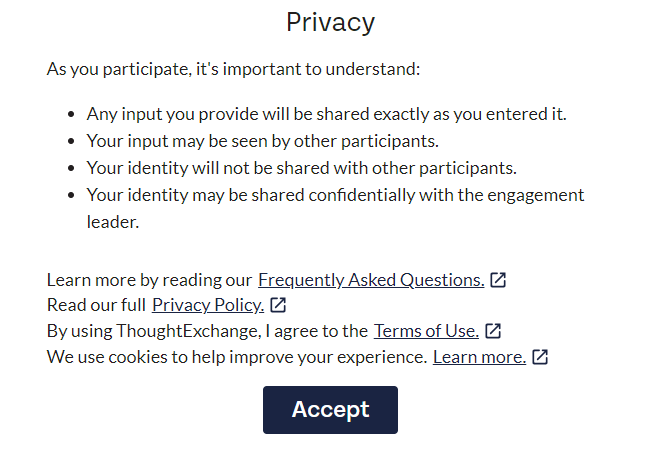Open the Terms of Use link
659x452 pixels.
click(x=426, y=331)
